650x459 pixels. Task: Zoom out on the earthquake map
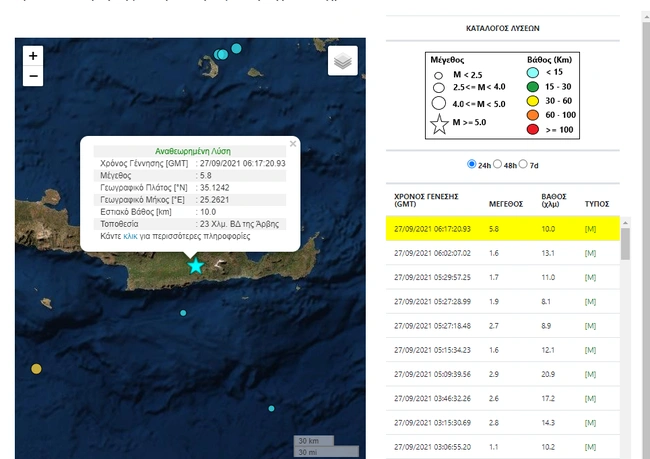tap(33, 77)
